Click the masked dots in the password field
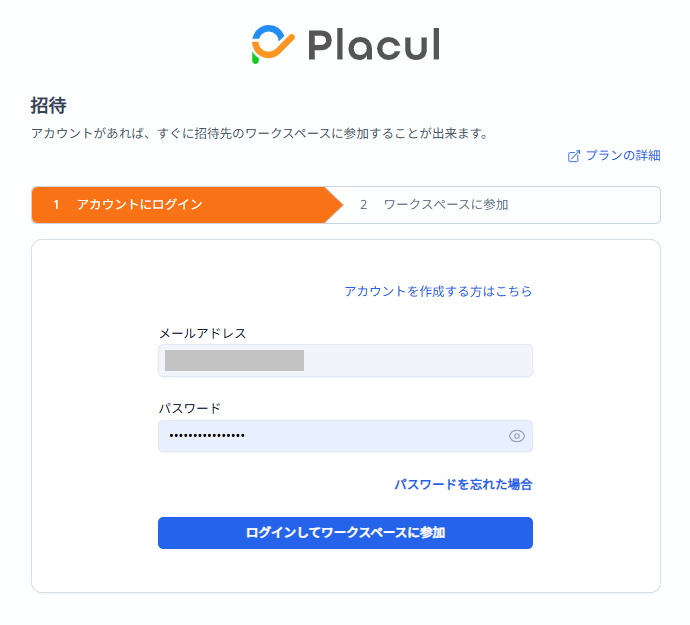 point(207,436)
